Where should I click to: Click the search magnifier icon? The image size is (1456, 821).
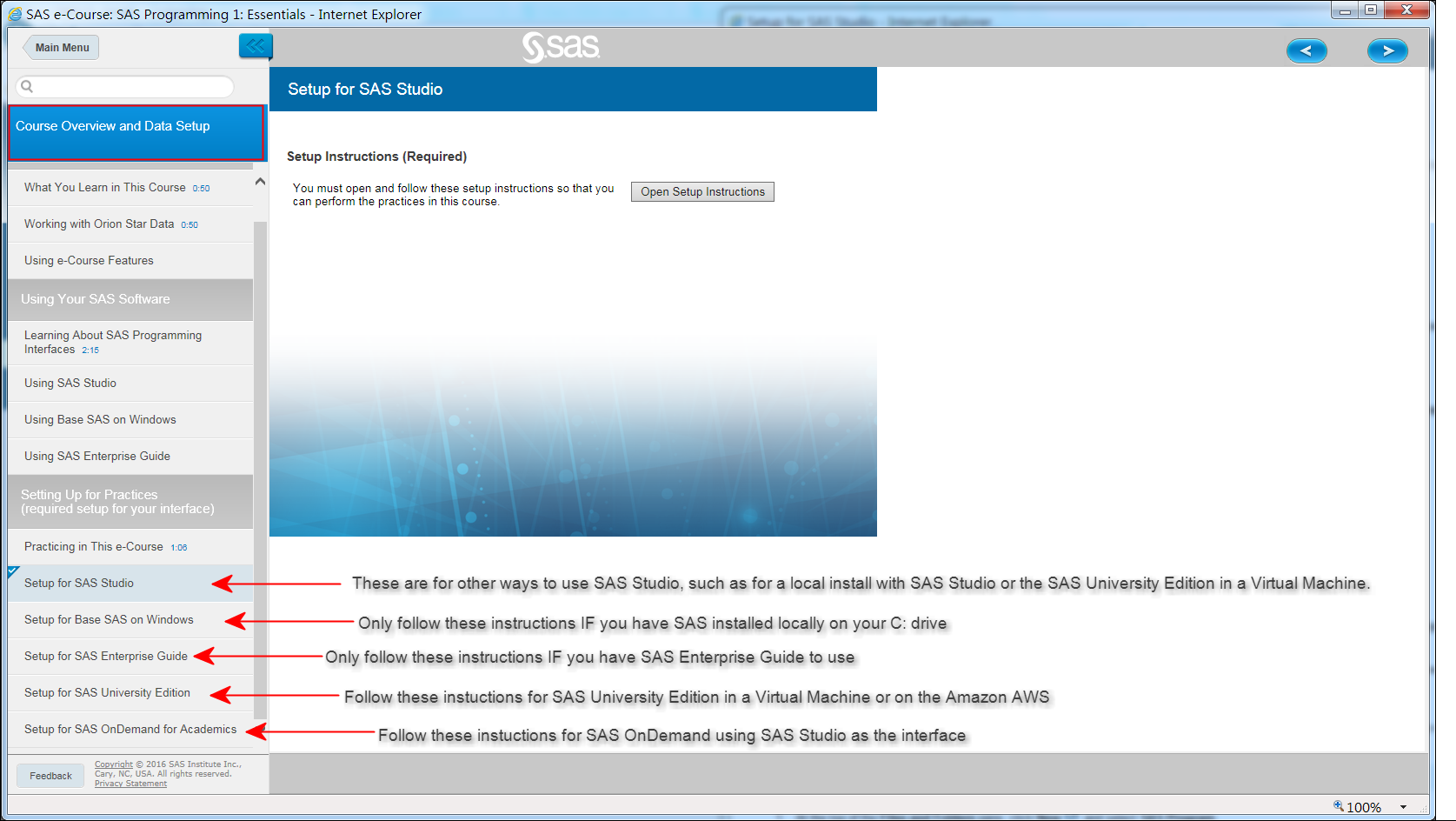[x=27, y=86]
